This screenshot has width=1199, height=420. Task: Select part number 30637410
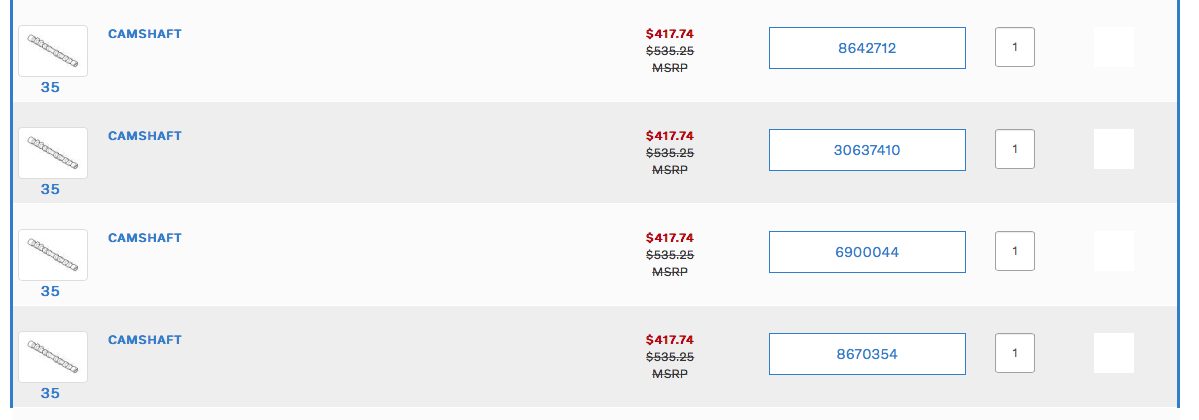[x=867, y=150]
